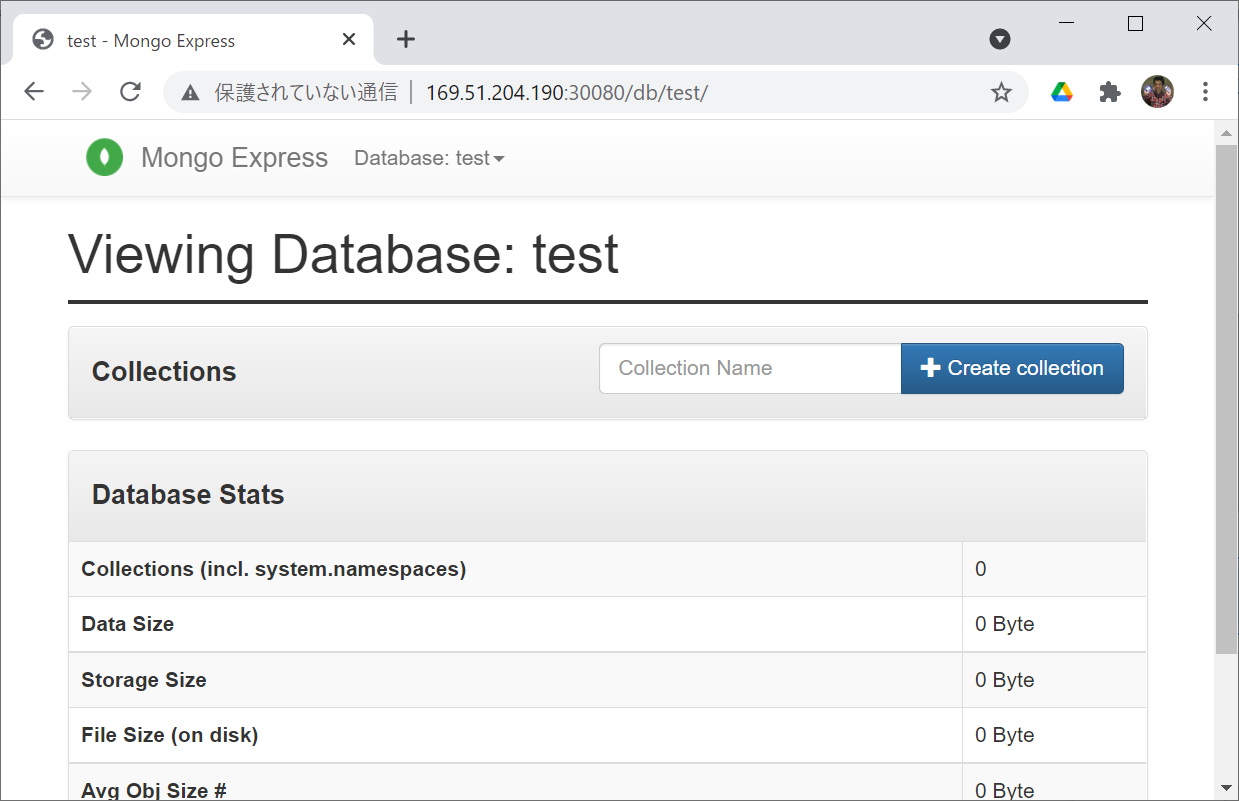This screenshot has width=1239, height=801.
Task: Go back using the browser back arrow
Action: coord(34,92)
